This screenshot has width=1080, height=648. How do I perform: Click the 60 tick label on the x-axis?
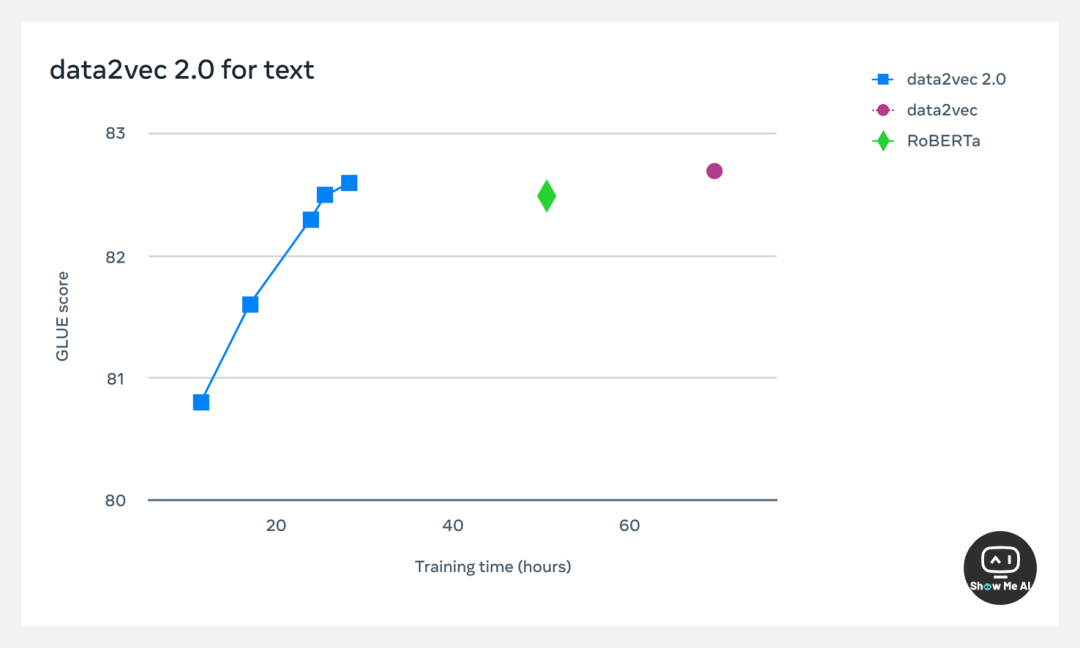click(x=629, y=526)
